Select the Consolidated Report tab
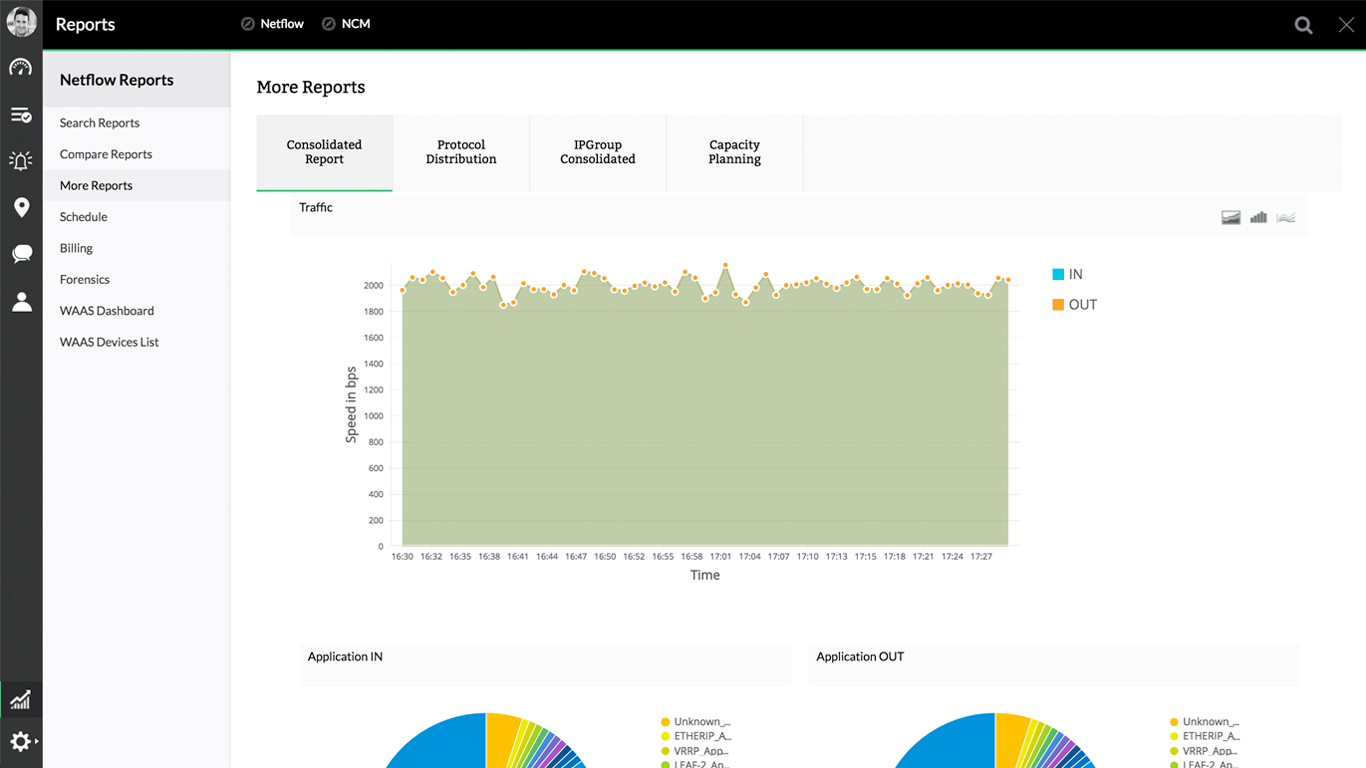Image resolution: width=1366 pixels, height=768 pixels. pos(324,152)
